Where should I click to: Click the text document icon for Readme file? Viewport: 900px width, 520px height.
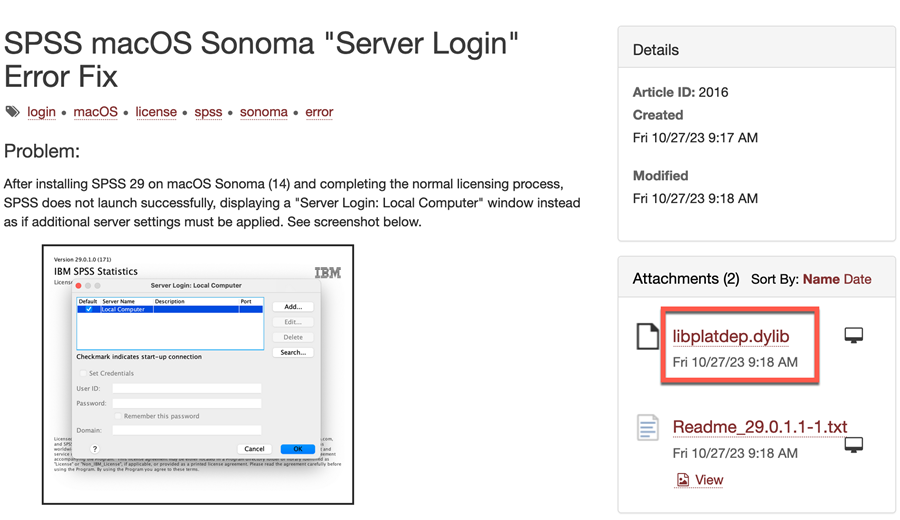coord(647,428)
